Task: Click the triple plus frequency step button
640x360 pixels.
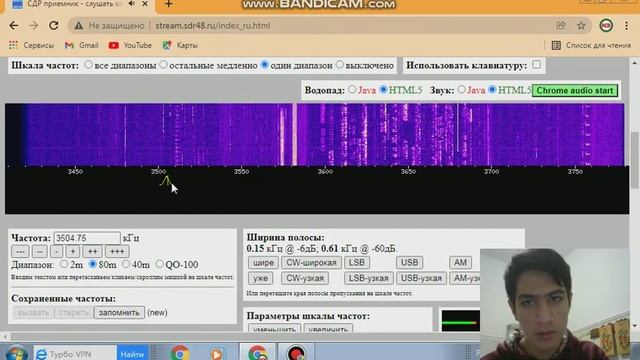Action: [x=117, y=251]
